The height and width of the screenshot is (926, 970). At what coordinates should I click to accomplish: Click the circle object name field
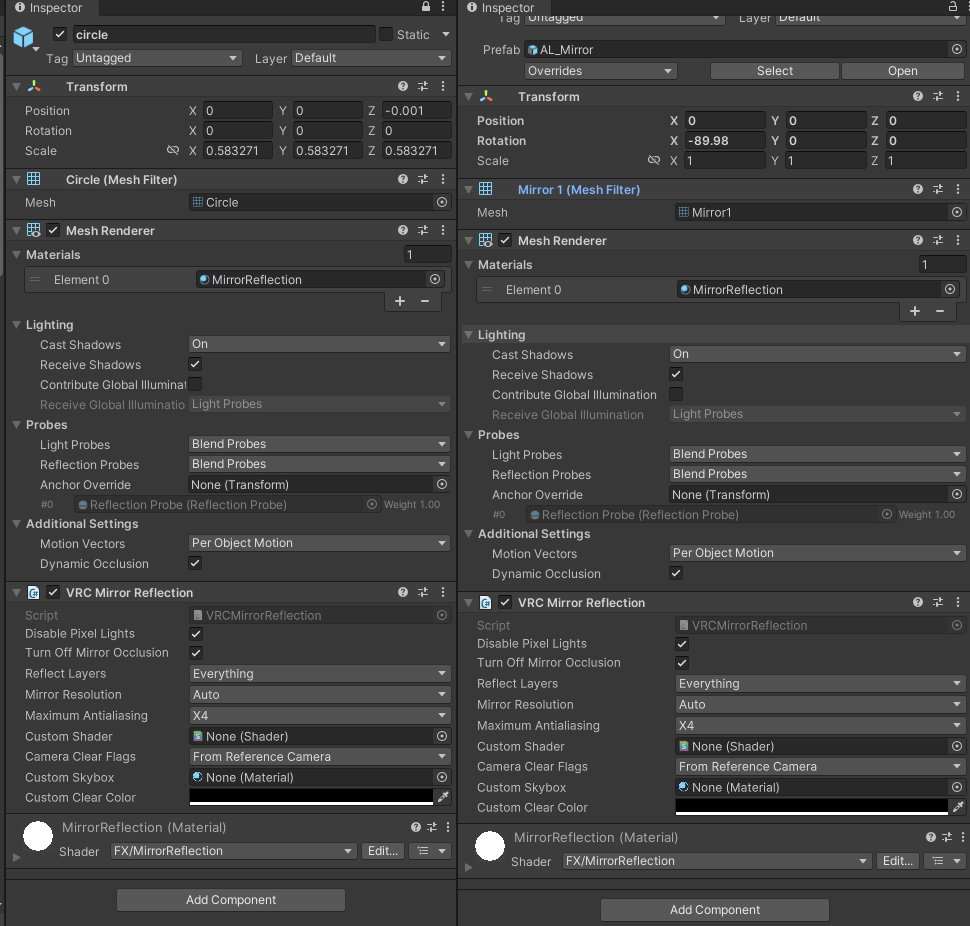(x=224, y=35)
